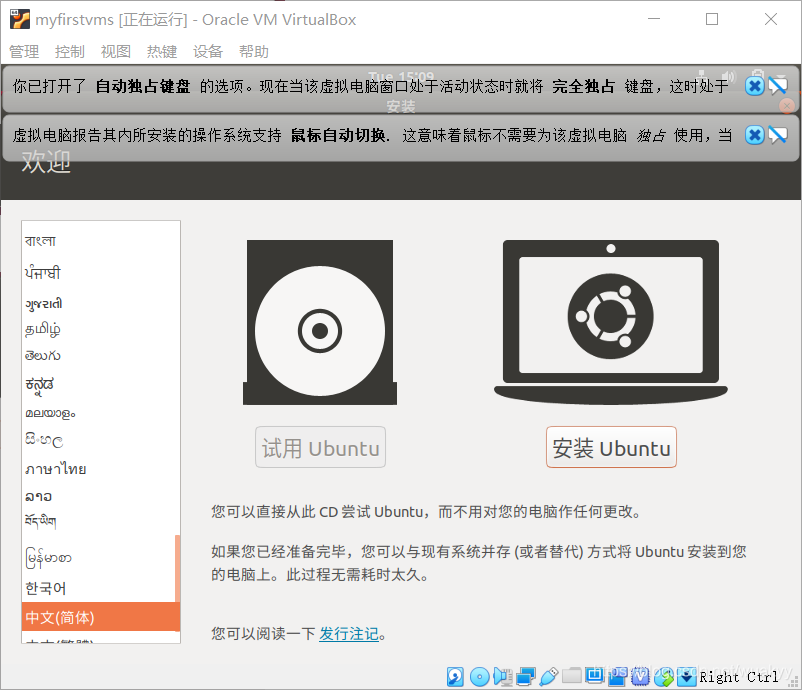
Task: Click the VirtualBox window title icon
Action: pyautogui.click(x=19, y=19)
